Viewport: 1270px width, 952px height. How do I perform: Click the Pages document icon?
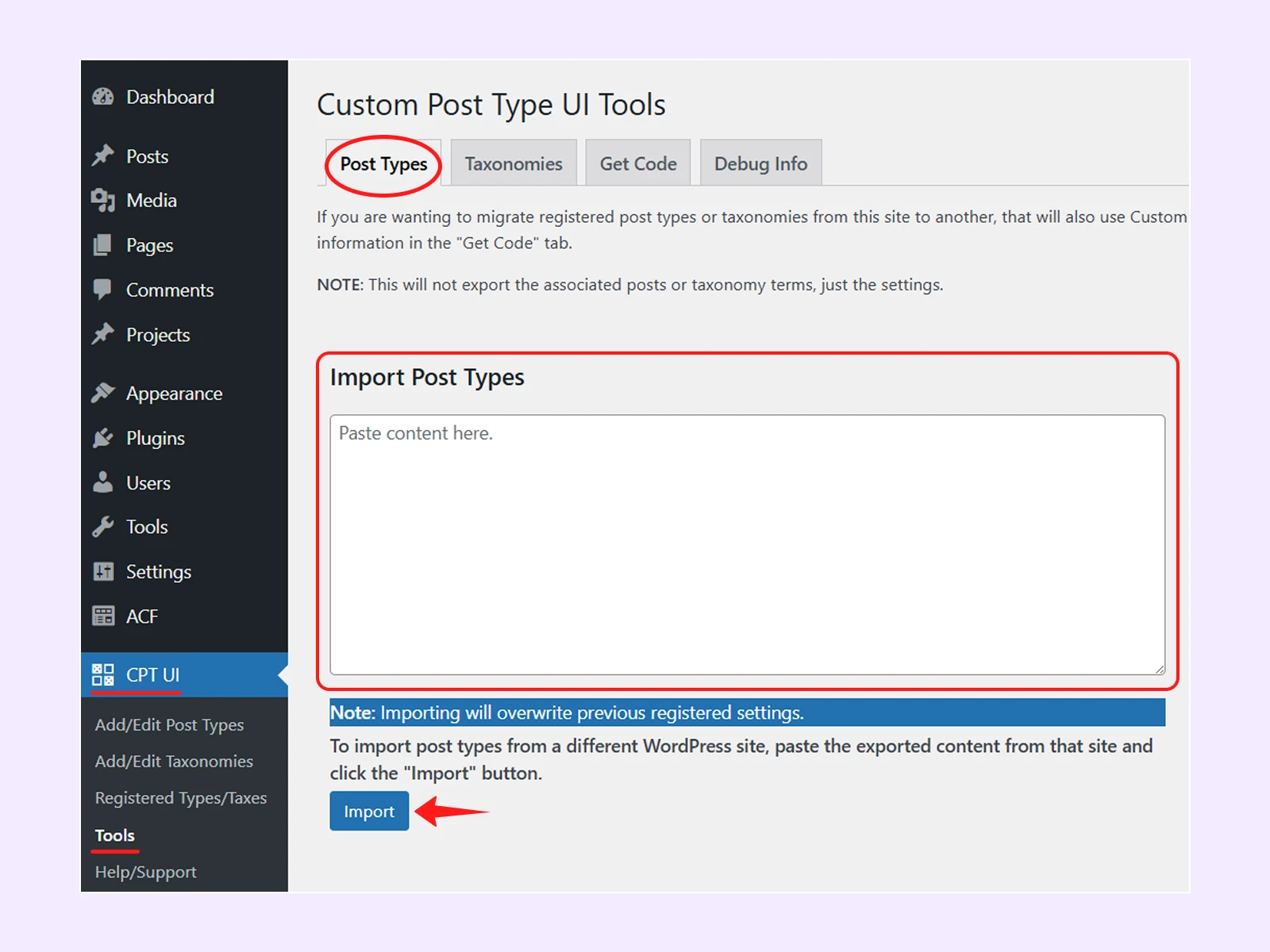point(103,245)
